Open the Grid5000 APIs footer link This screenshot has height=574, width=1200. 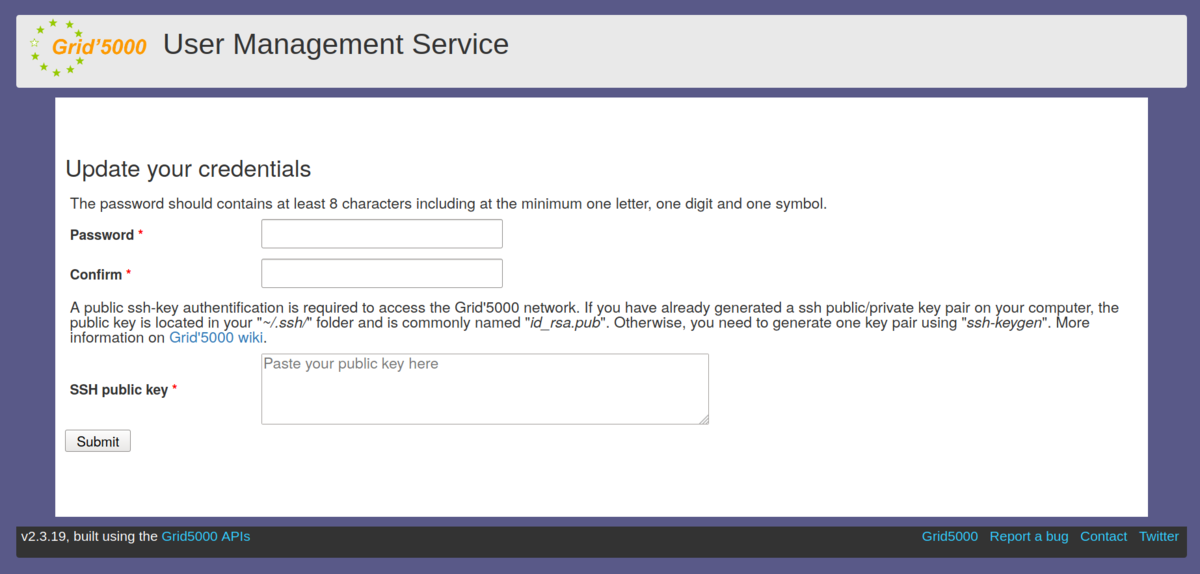point(206,536)
